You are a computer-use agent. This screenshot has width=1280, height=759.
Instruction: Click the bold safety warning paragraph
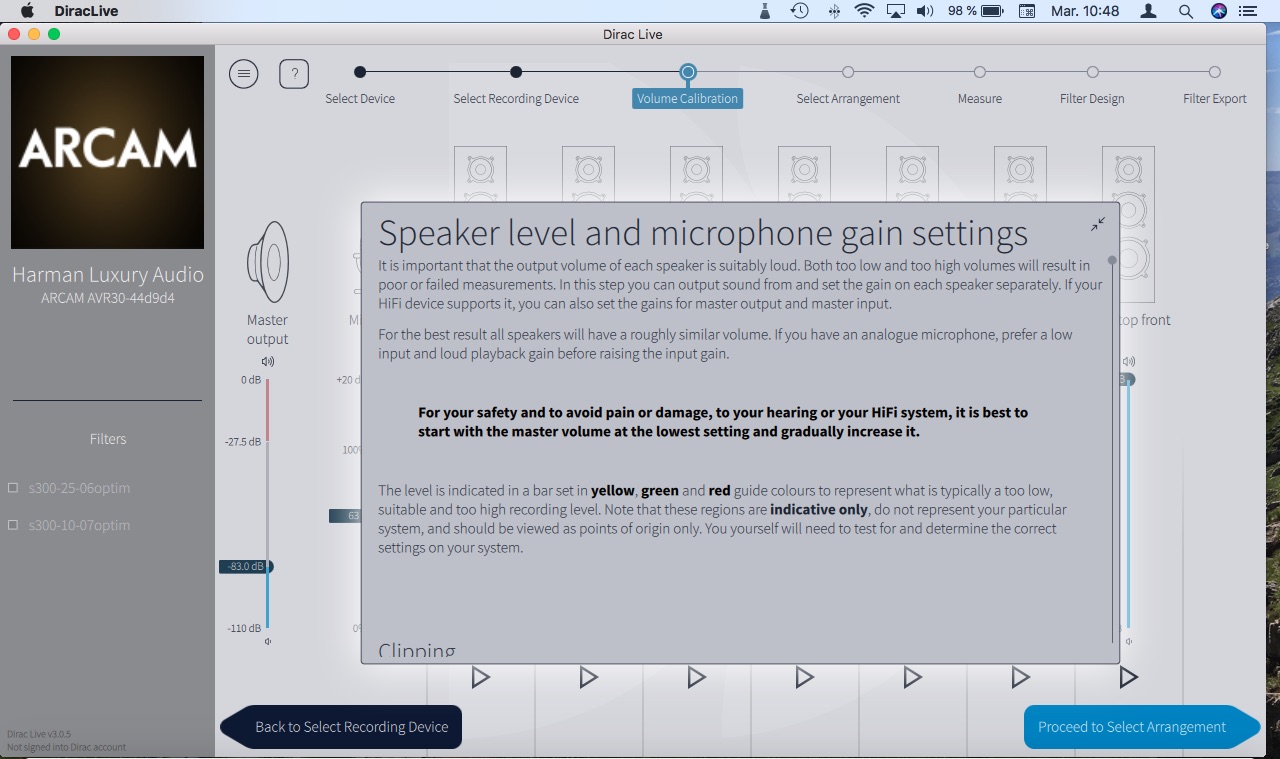tap(723, 422)
